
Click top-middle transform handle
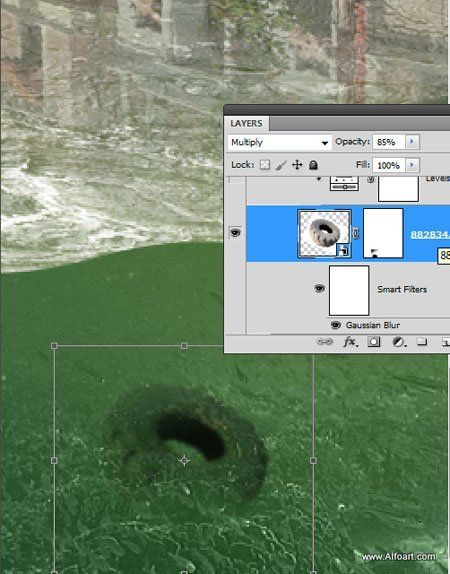point(184,346)
